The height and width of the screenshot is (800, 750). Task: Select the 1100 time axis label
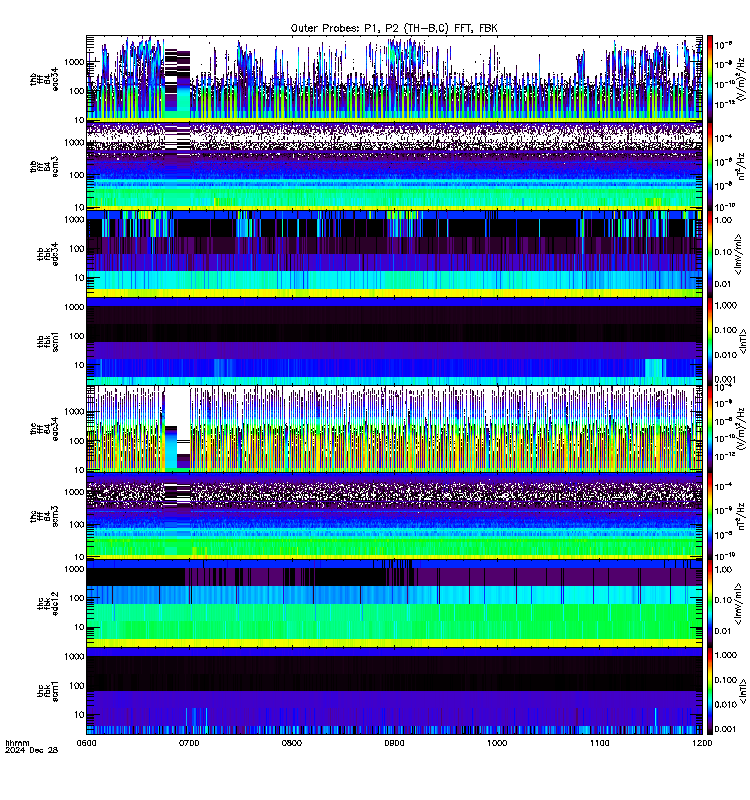click(599, 743)
